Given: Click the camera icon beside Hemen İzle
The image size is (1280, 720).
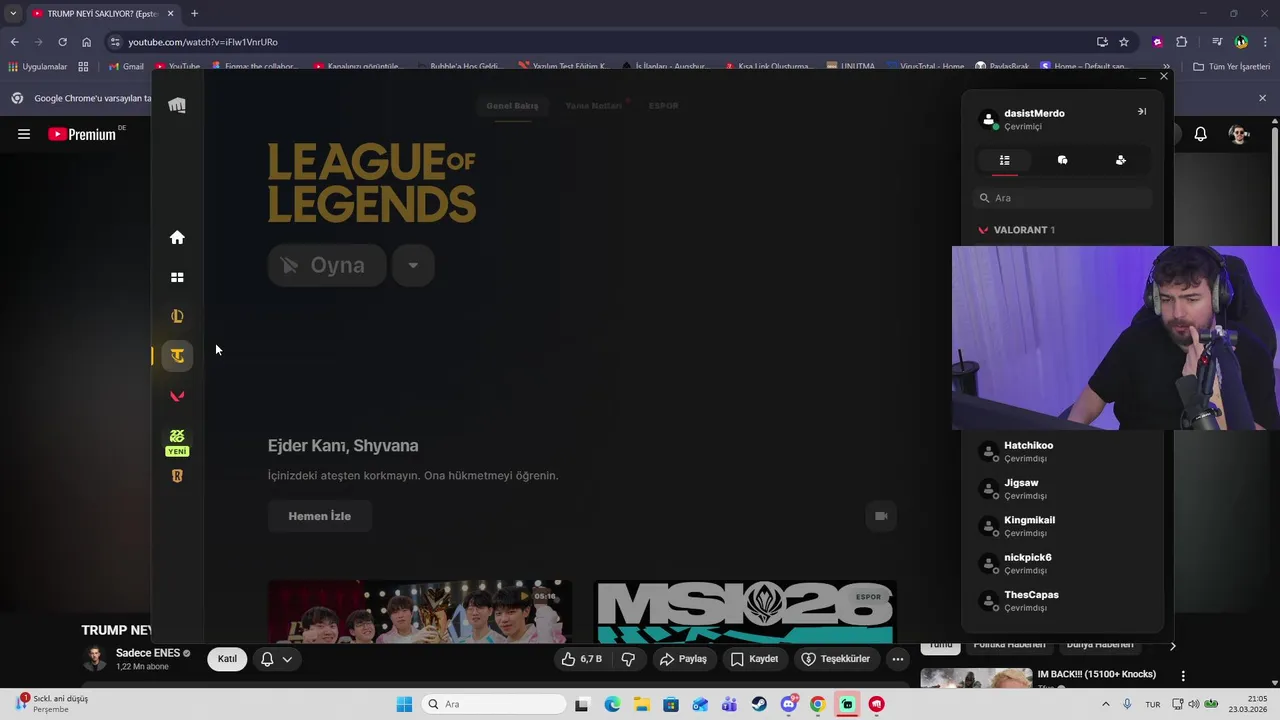Looking at the screenshot, I should (x=881, y=516).
